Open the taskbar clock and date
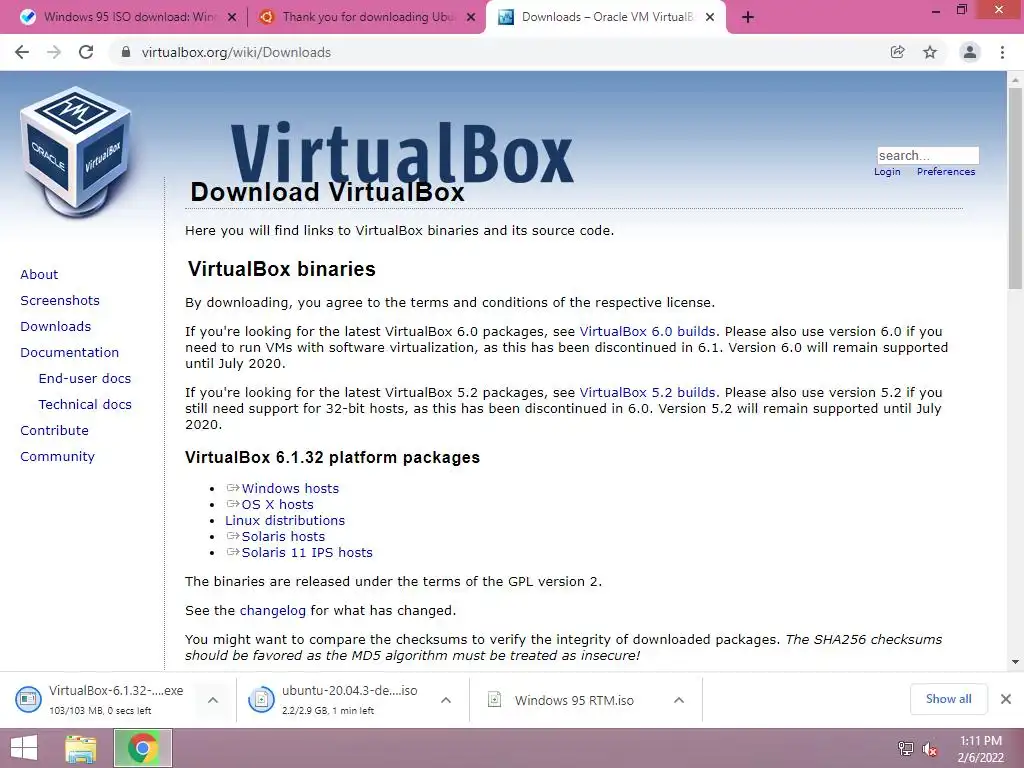Image resolution: width=1024 pixels, height=768 pixels. (x=980, y=749)
